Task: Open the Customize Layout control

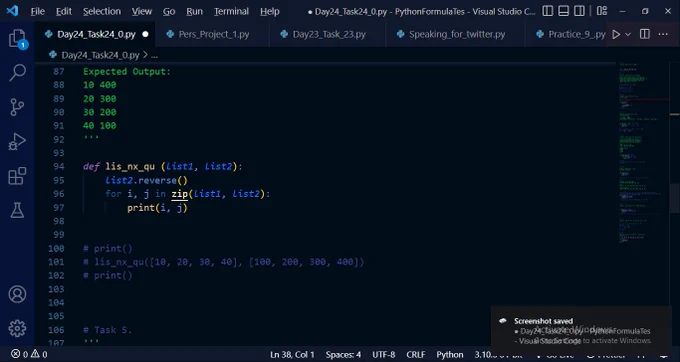Action: (602, 11)
